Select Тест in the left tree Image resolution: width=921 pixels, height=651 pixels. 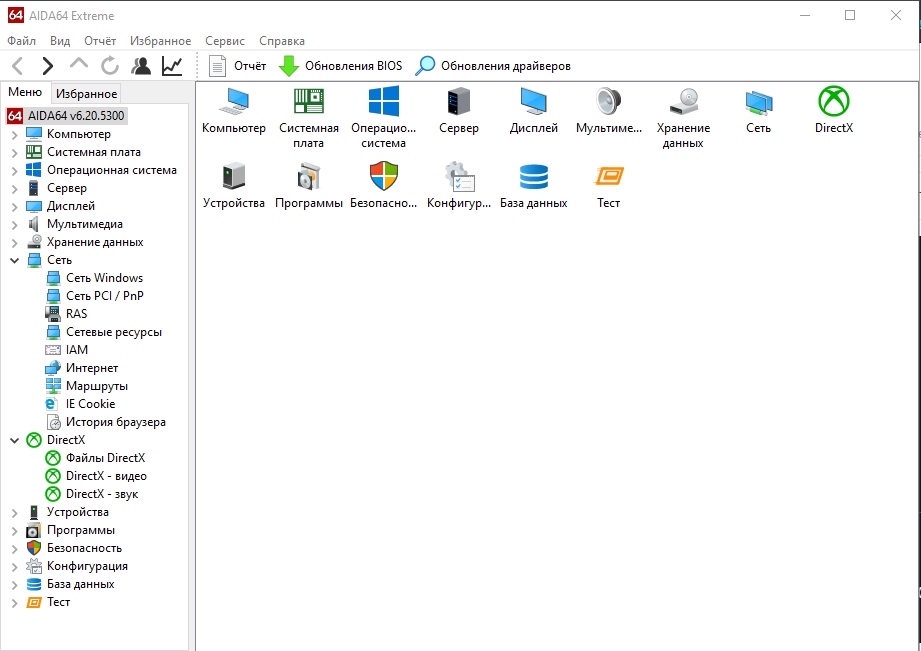point(49,602)
